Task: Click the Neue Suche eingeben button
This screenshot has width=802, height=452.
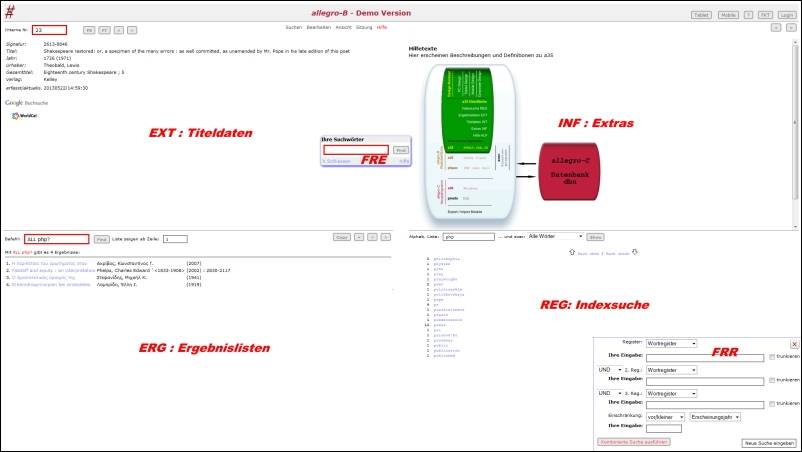Action: tap(769, 443)
